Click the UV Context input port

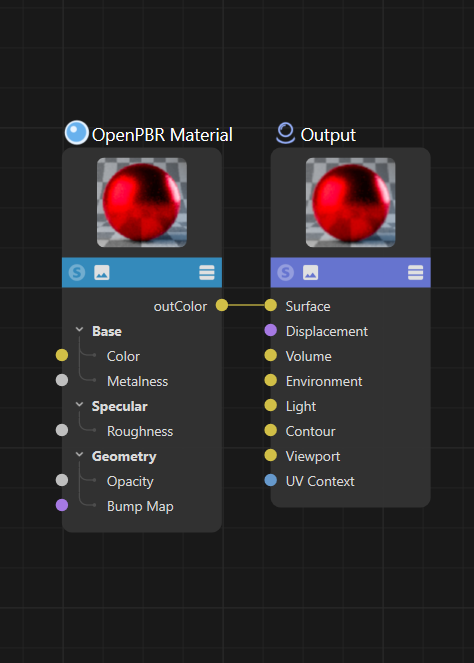271,480
